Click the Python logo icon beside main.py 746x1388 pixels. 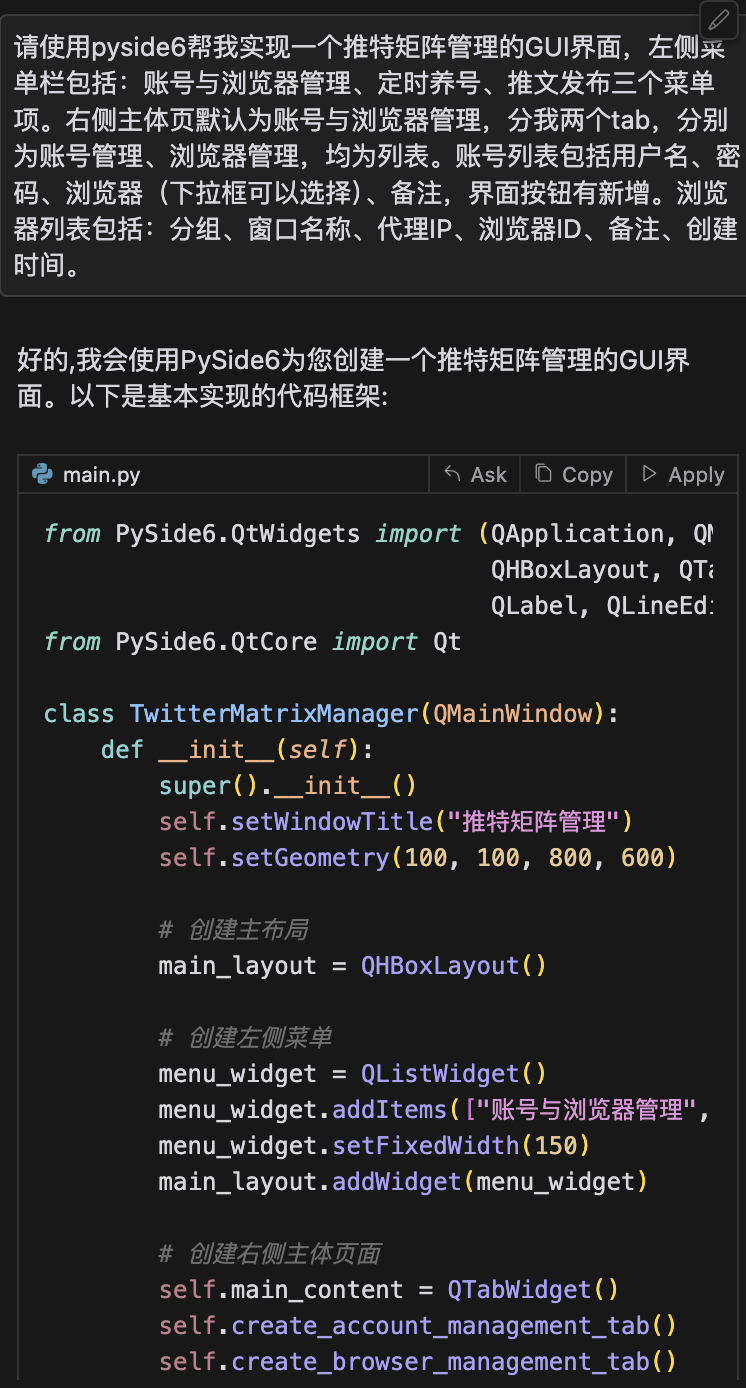pos(42,474)
